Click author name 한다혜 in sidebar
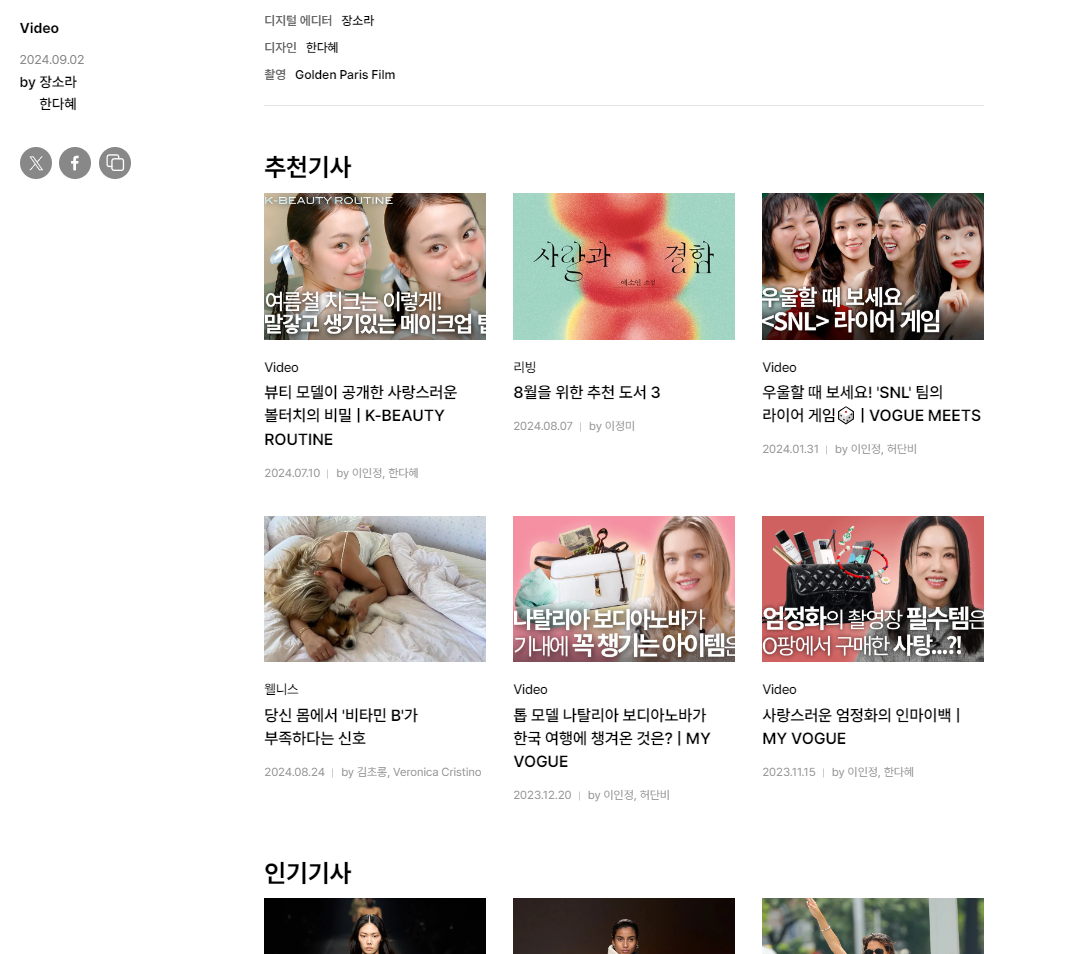 58,104
